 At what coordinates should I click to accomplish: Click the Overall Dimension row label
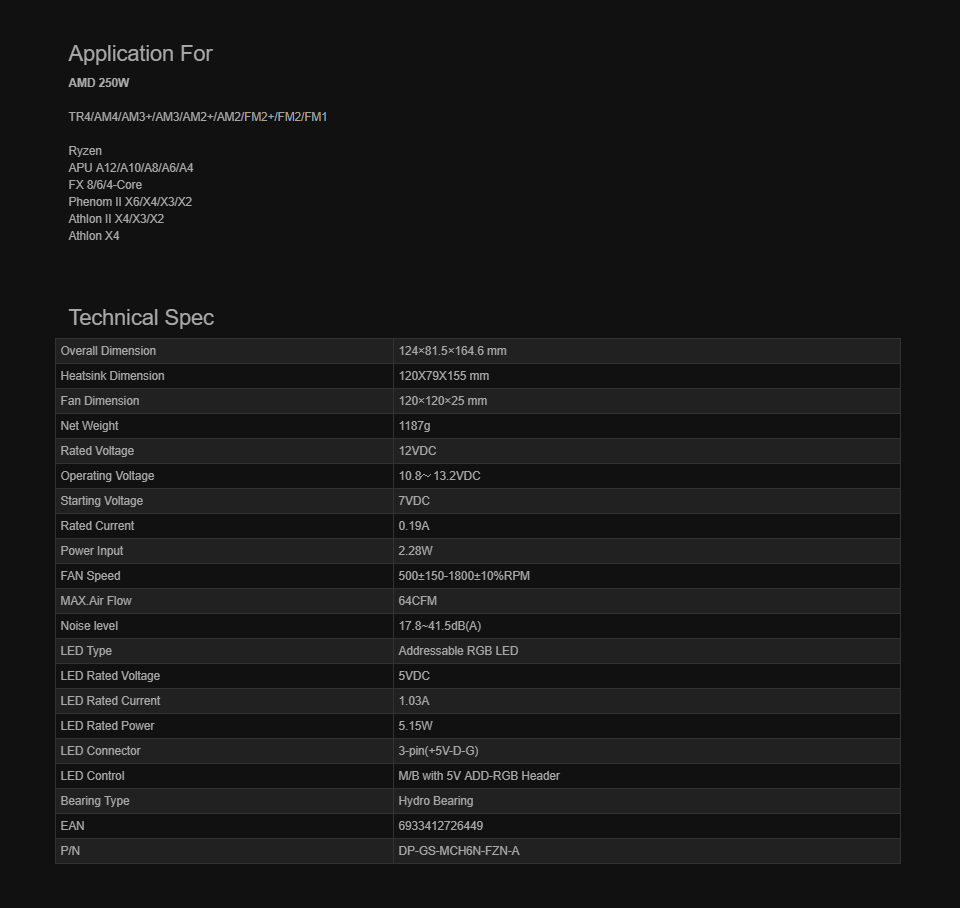pyautogui.click(x=108, y=351)
